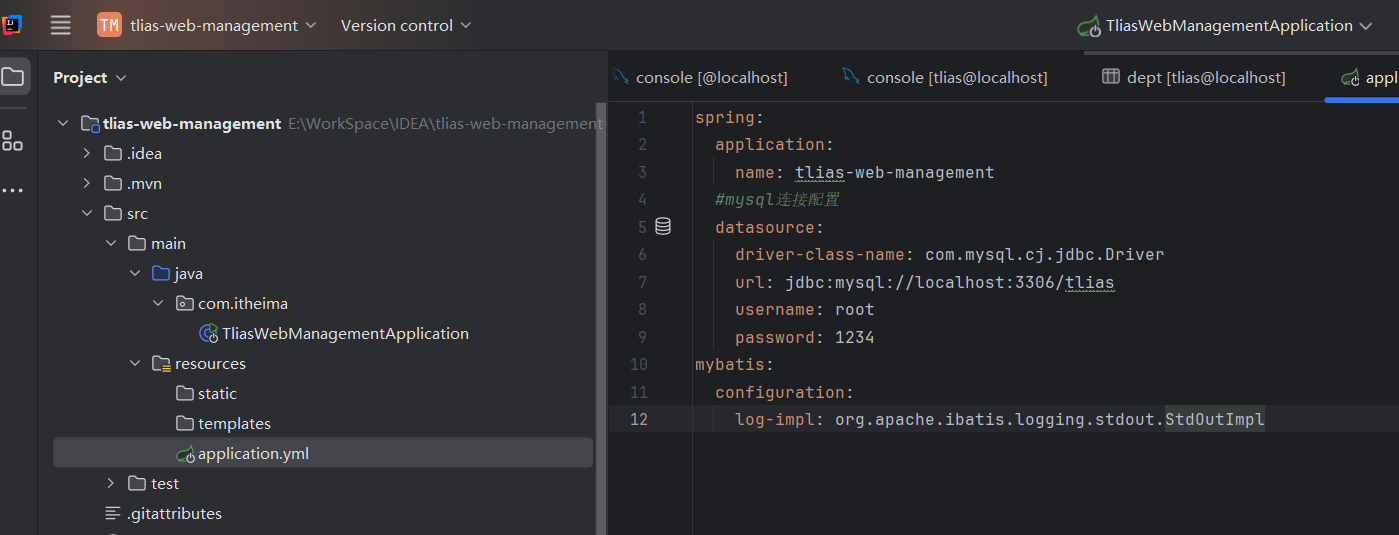The image size is (1399, 535).
Task: Open the Version control dropdown
Action: point(406,26)
